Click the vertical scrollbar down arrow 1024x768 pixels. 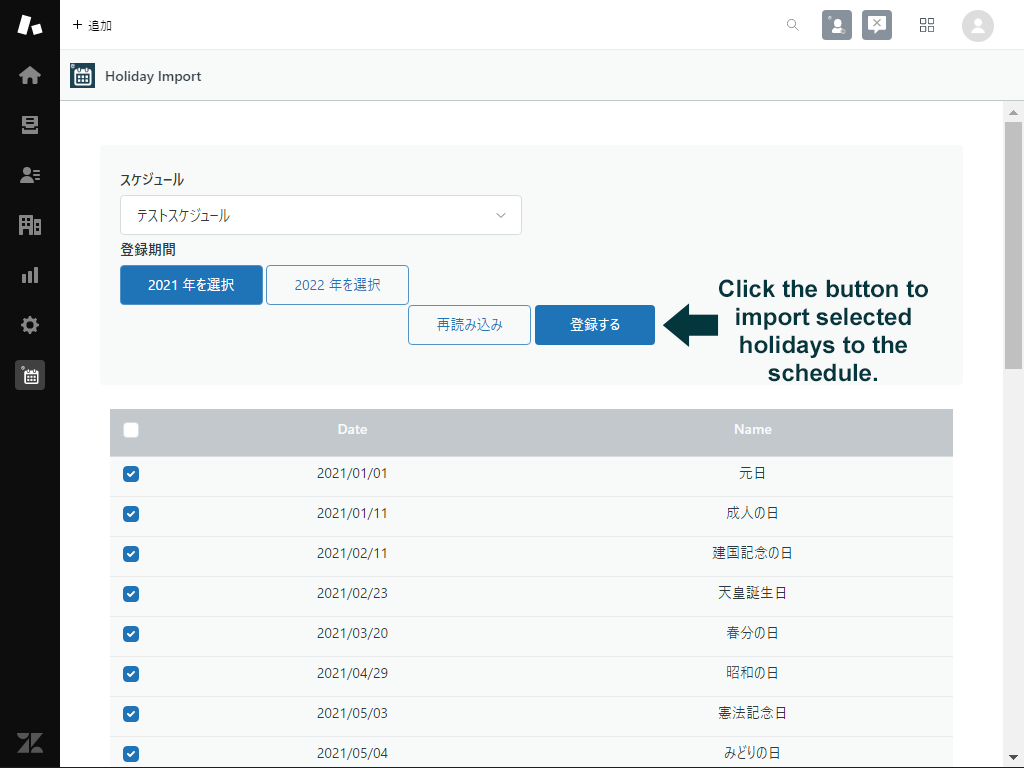pos(1013,757)
